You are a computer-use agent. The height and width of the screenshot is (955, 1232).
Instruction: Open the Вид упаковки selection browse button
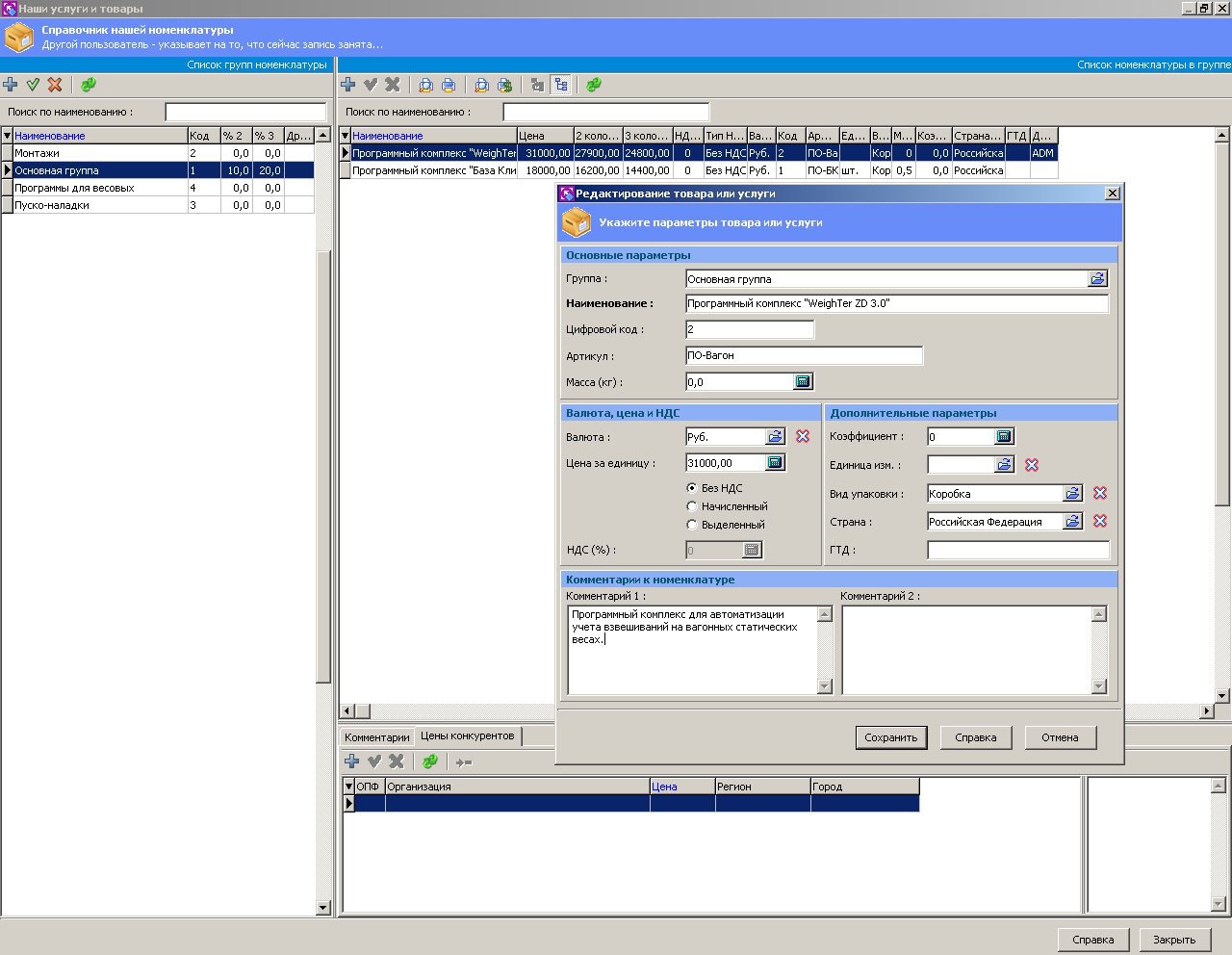(x=1072, y=494)
